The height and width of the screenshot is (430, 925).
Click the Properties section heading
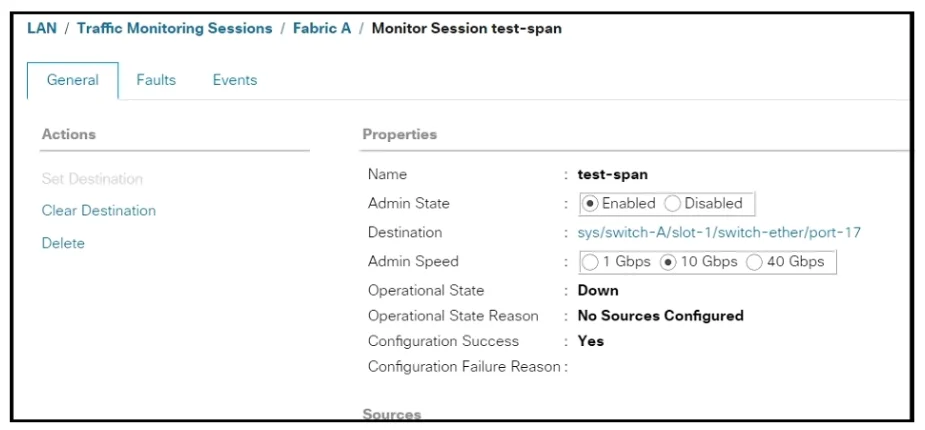click(399, 134)
